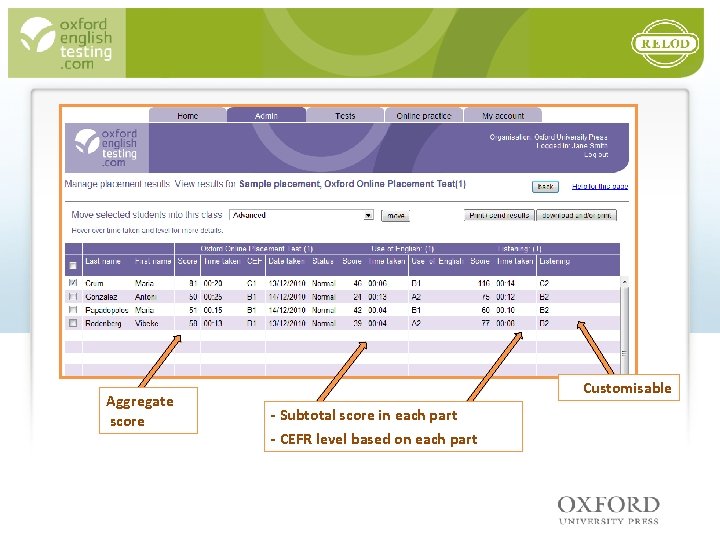
Task: Uncheck the checkbox for Crum row
Action: [x=73, y=283]
